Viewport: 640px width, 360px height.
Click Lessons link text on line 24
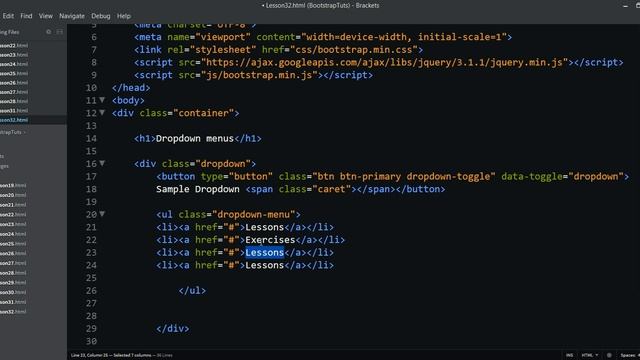(264, 265)
